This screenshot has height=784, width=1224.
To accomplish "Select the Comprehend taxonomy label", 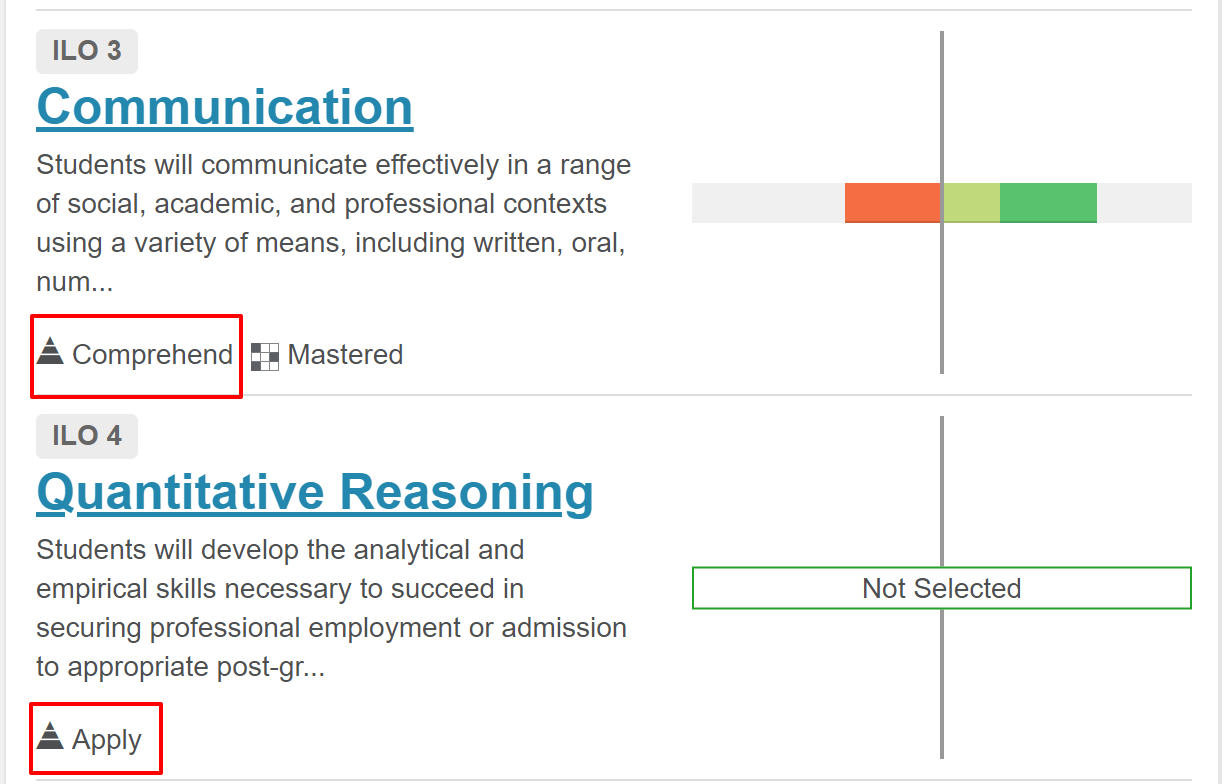I will [153, 355].
